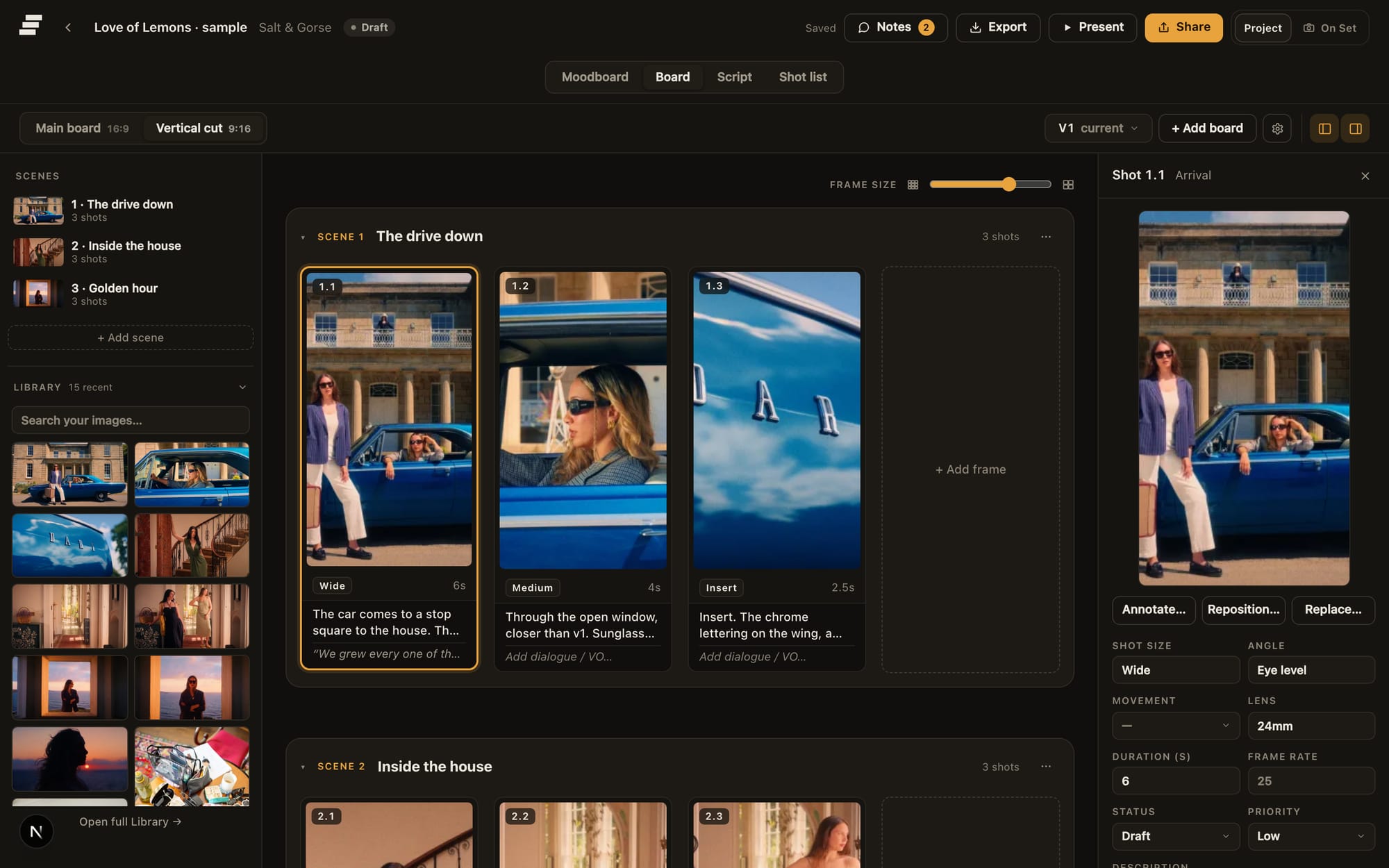Click the Replace button
1389x868 pixels.
[1333, 610]
